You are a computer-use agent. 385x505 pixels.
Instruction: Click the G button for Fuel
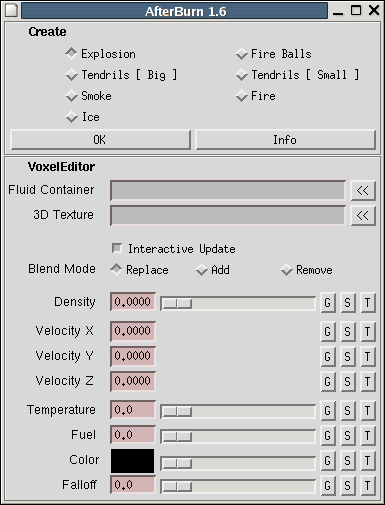tap(328, 436)
